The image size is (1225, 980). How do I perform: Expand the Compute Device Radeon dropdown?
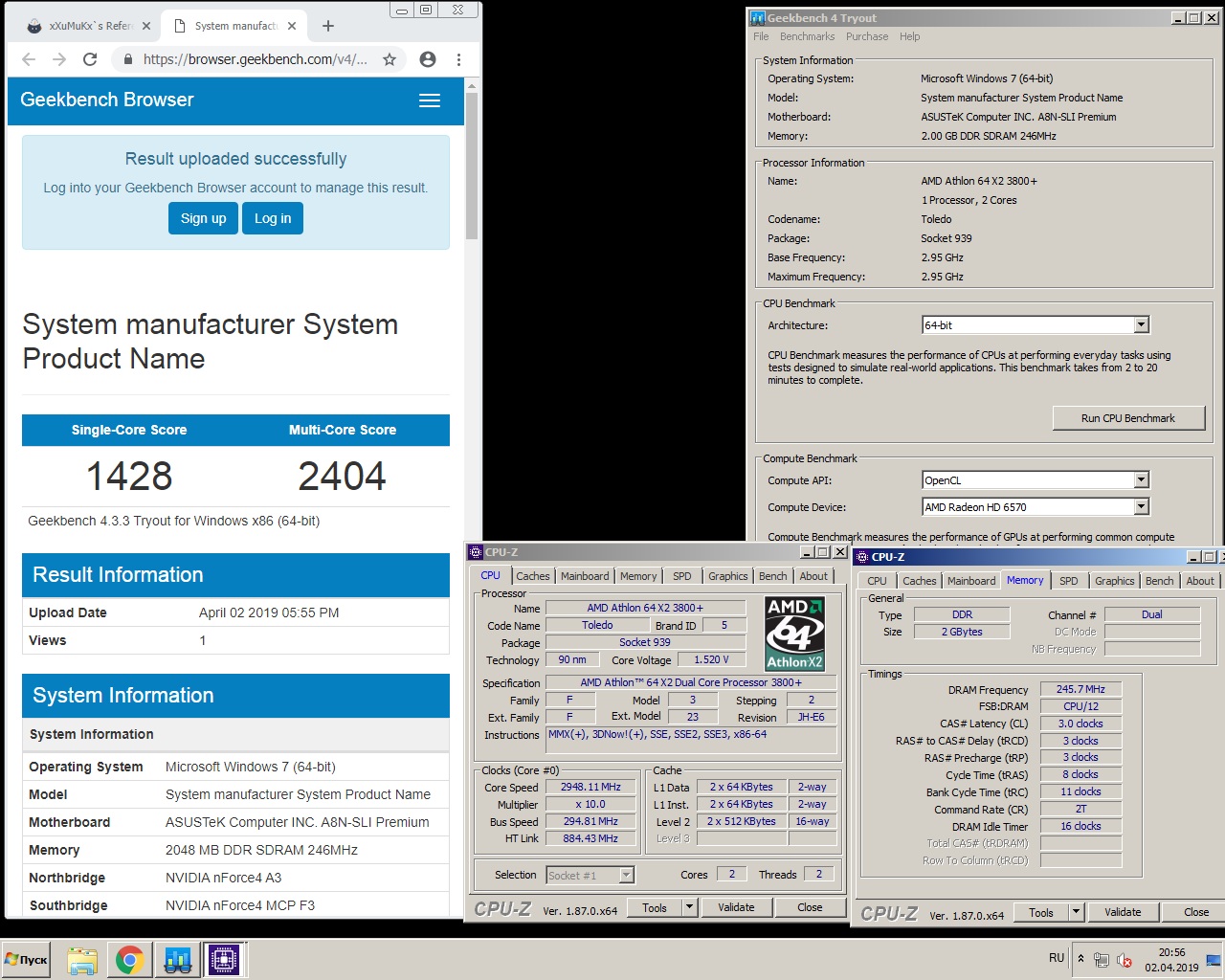pyautogui.click(x=1141, y=507)
